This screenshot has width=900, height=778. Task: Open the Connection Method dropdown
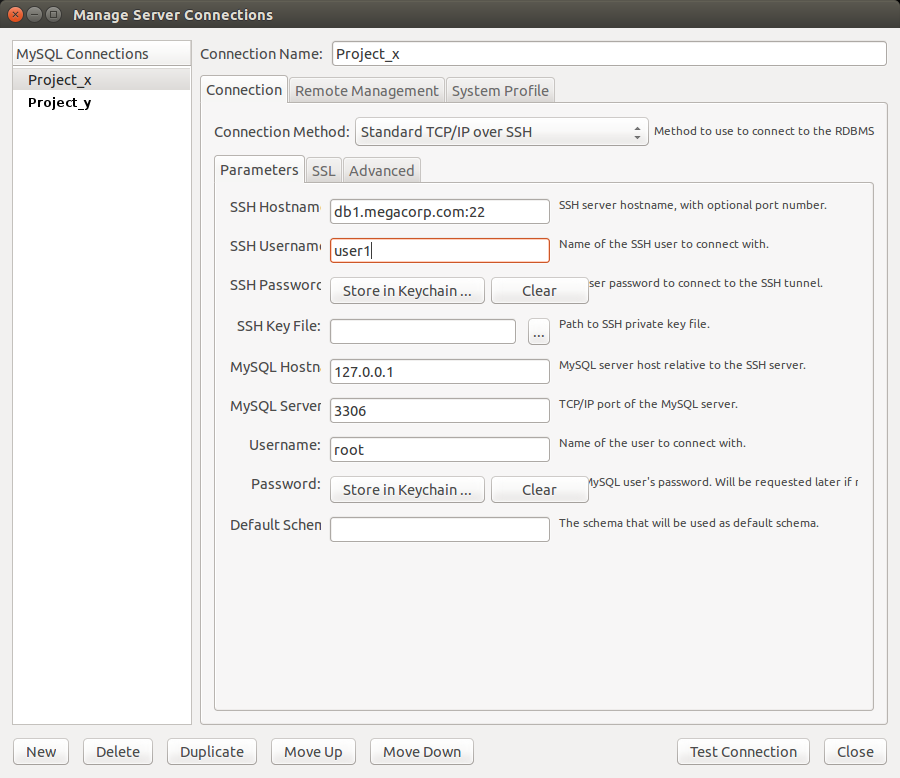[502, 132]
